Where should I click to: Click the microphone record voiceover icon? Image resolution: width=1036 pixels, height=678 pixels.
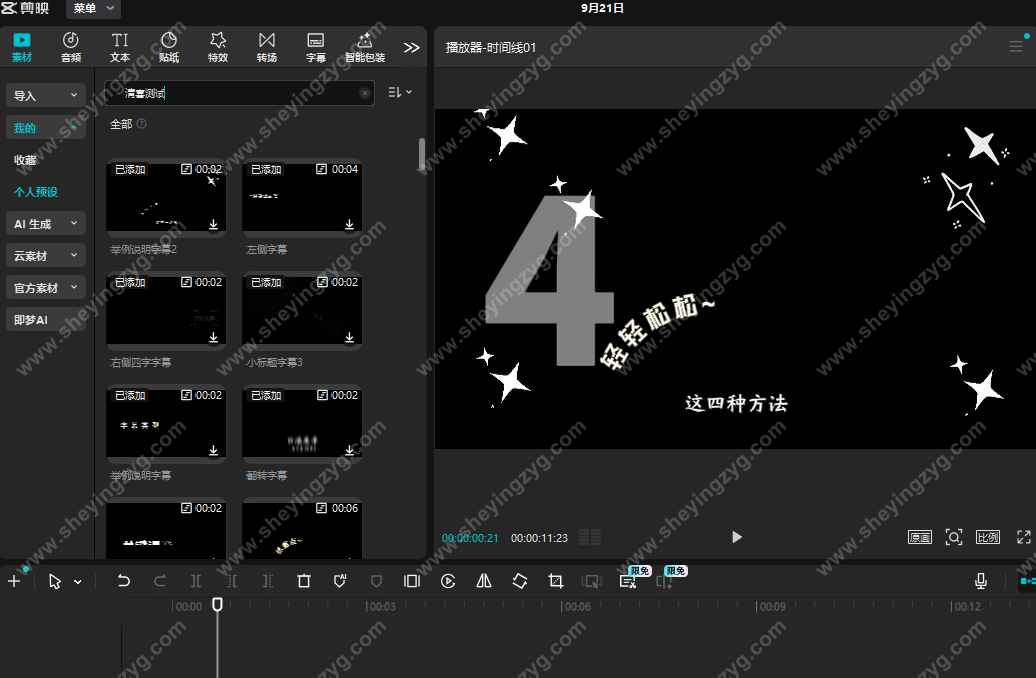[981, 581]
